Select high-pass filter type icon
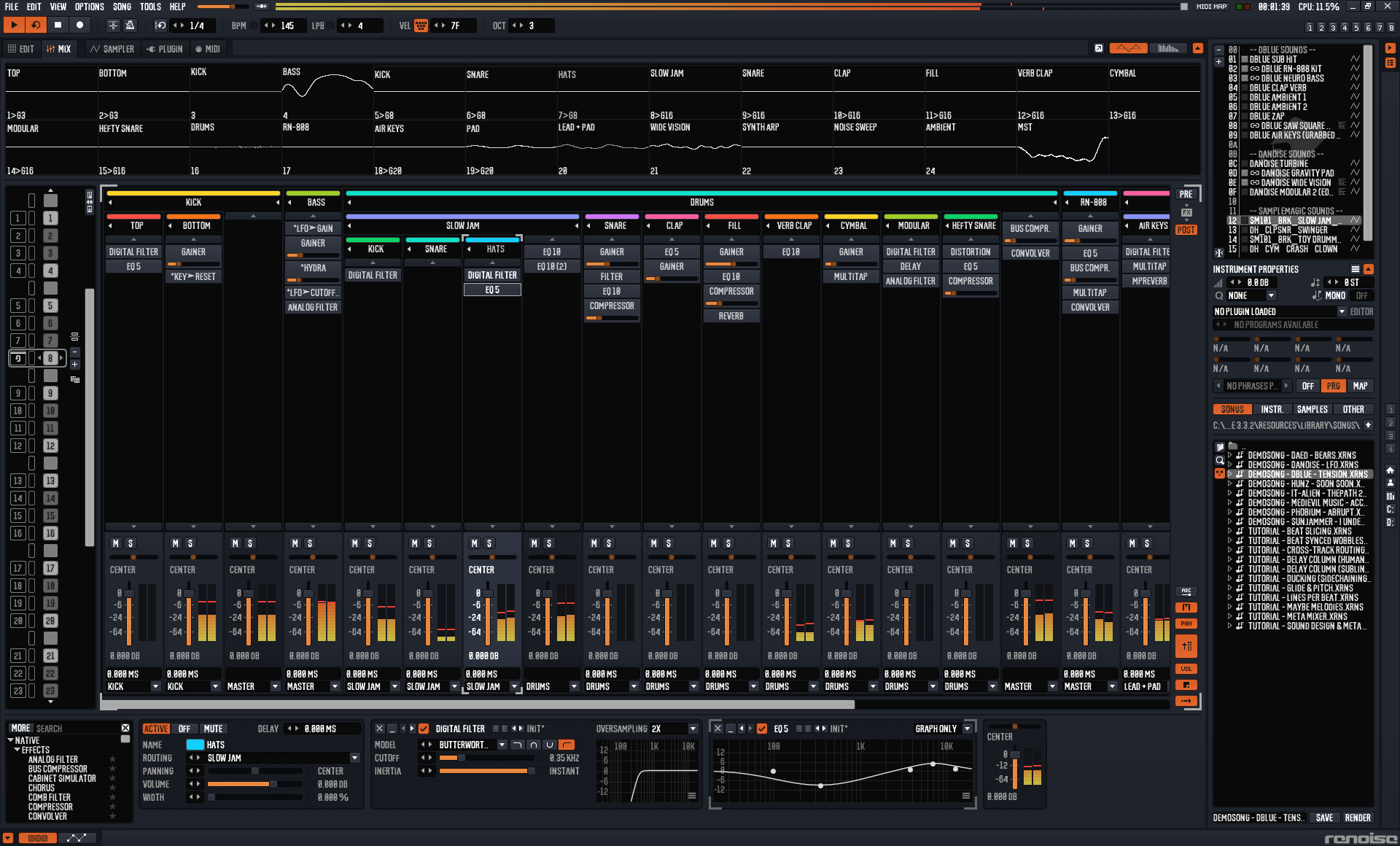1400x846 pixels. coord(567,745)
